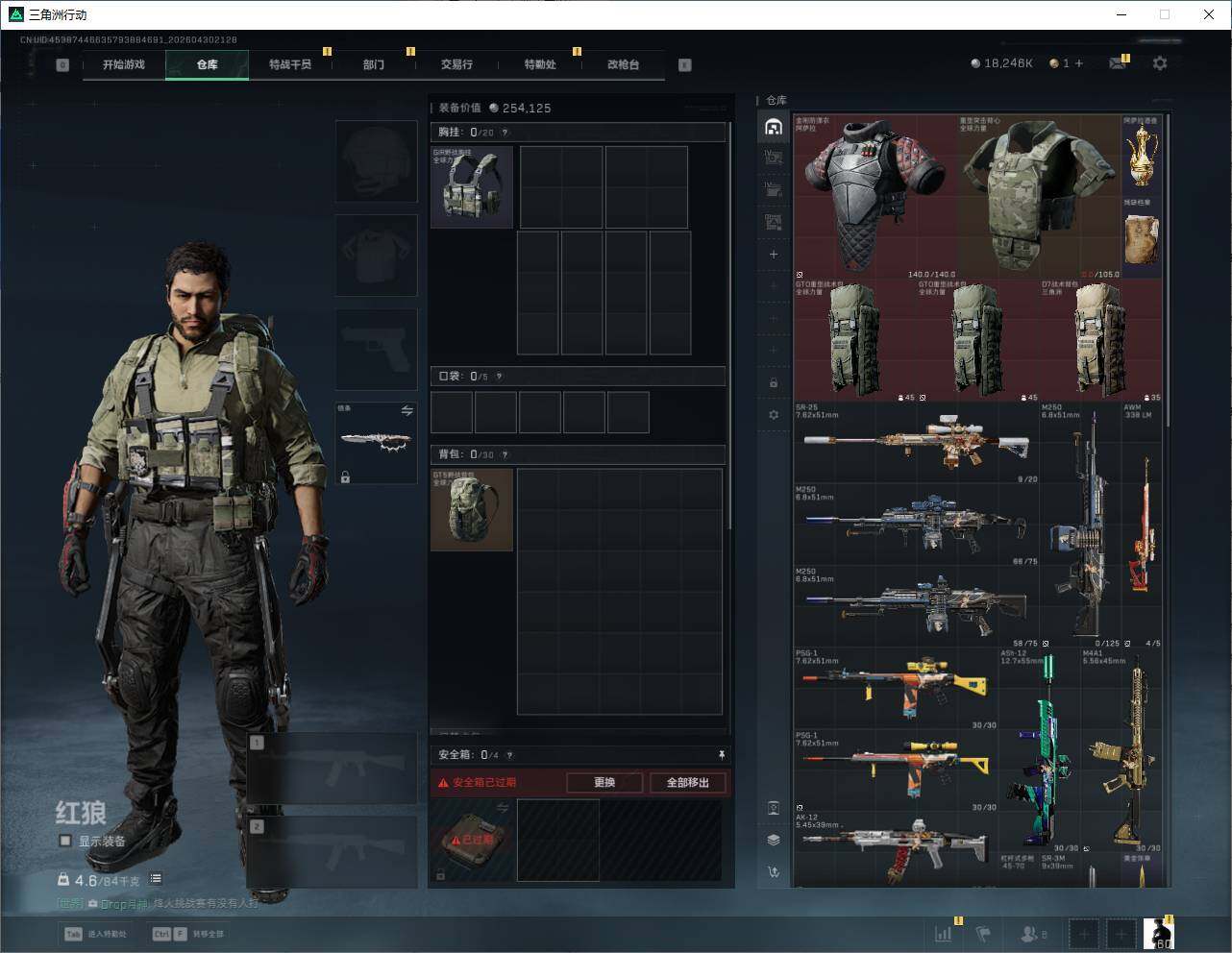The height and width of the screenshot is (953, 1232).
Task: Select the 金刚防弹衣 armor in stash
Action: 875,197
